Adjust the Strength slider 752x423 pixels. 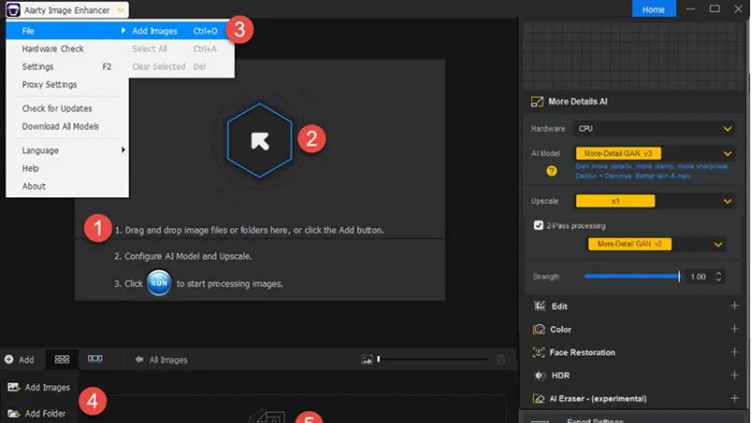632,276
